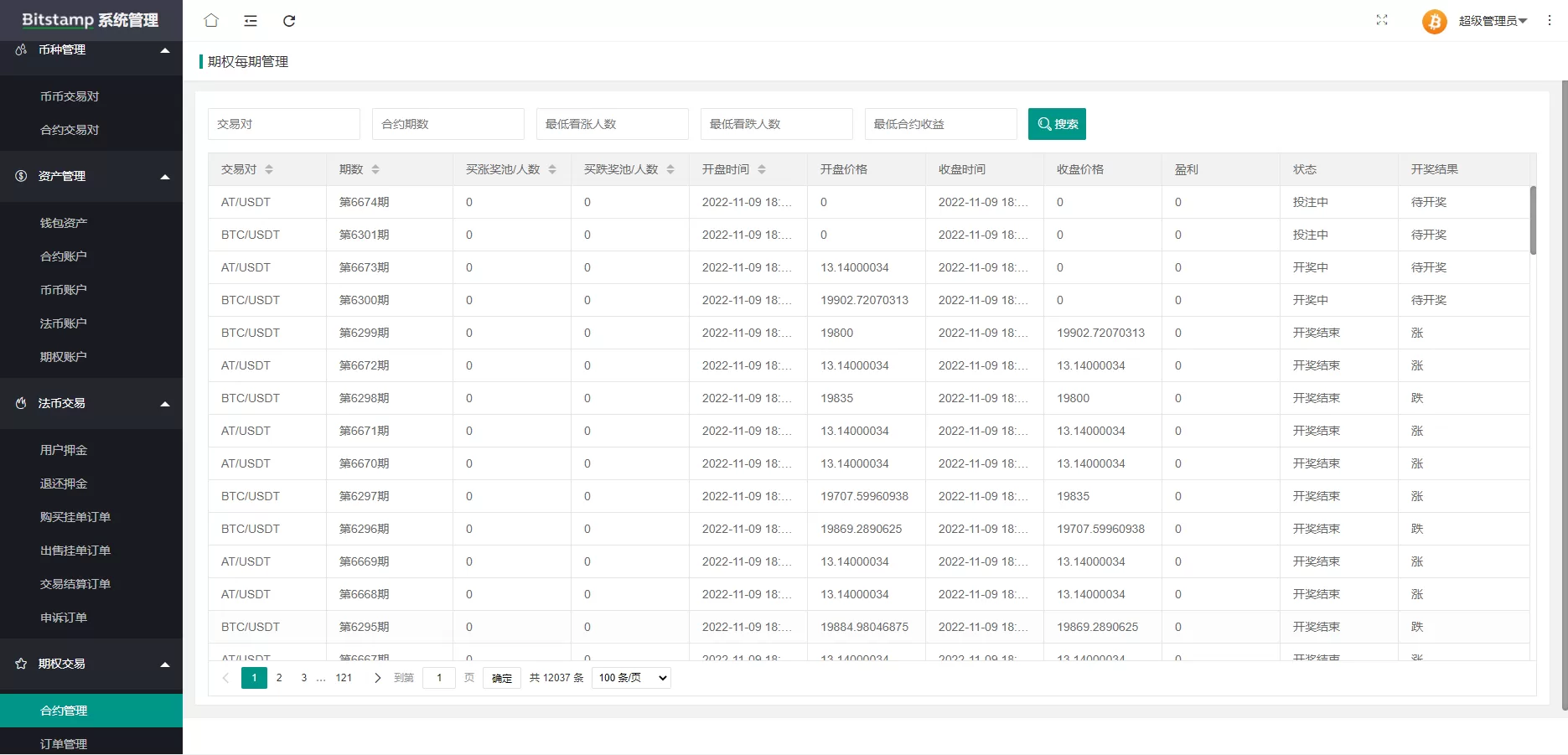Click the table vertical scrollbar
This screenshot has width=1568, height=755.
point(1533,220)
